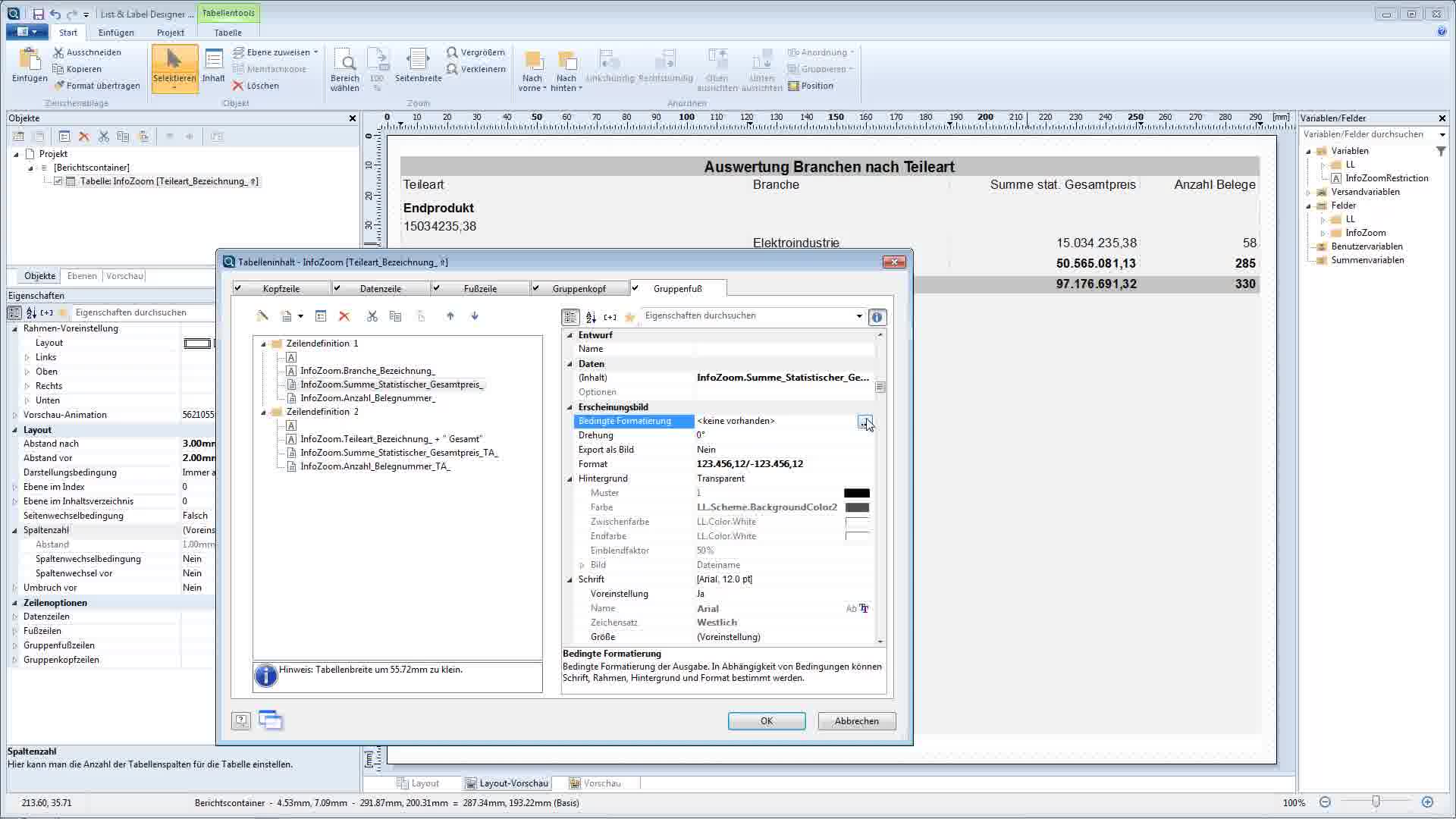Image resolution: width=1456 pixels, height=819 pixels.
Task: Click the wand icon in dialog toolbar
Action: (262, 316)
